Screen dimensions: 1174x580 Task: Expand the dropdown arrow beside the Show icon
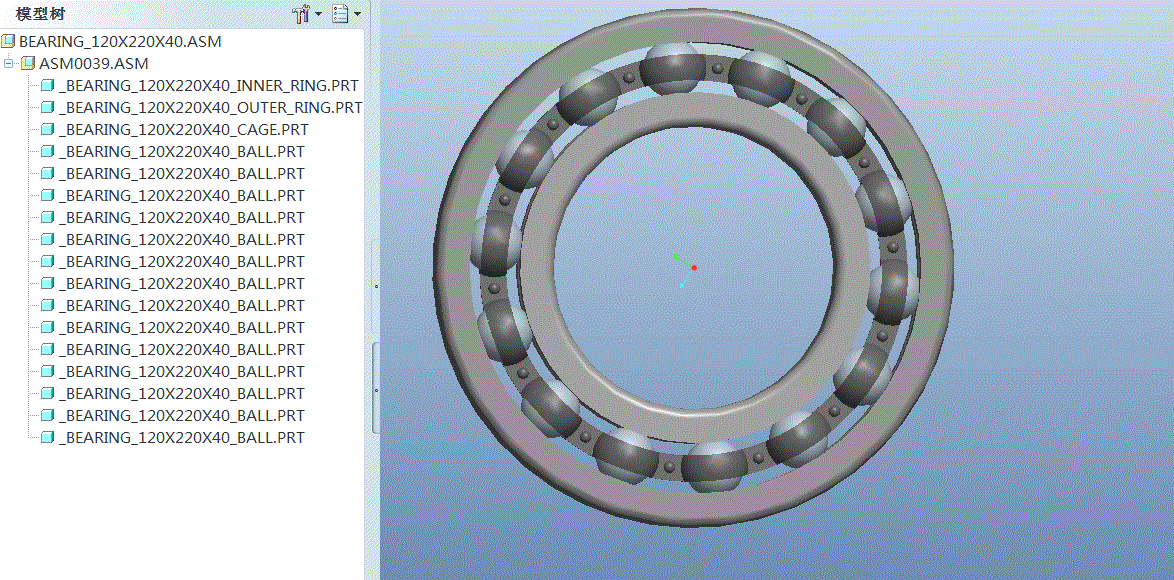click(x=357, y=14)
